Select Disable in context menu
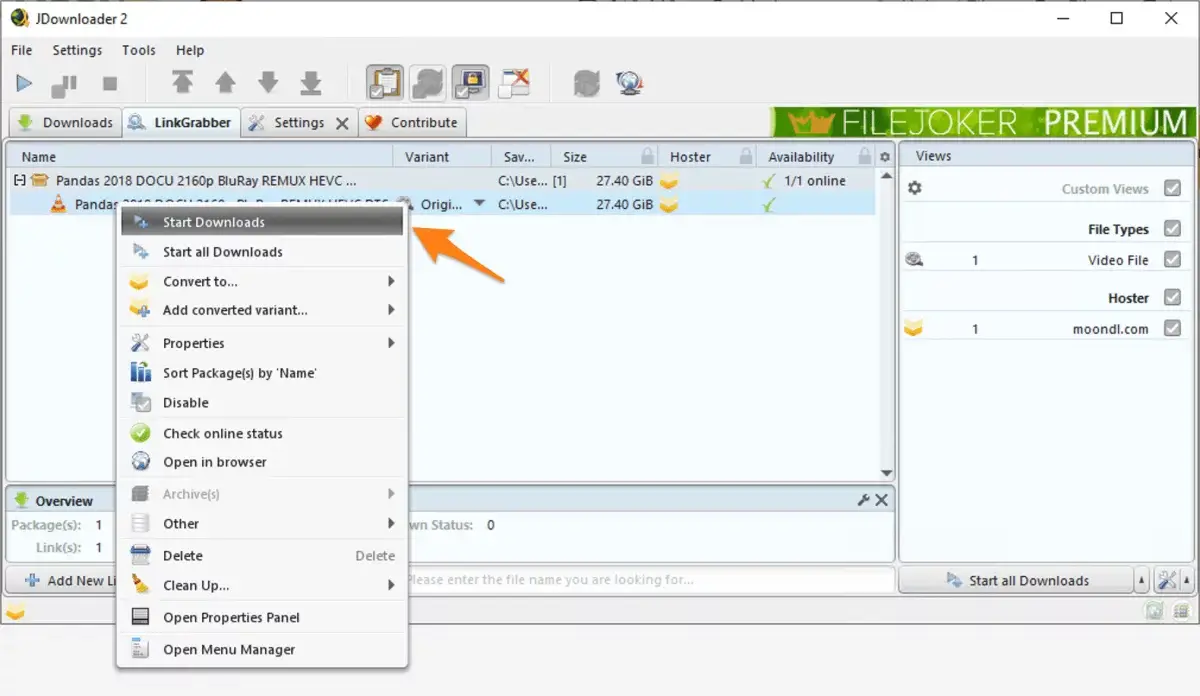Viewport: 1200px width, 696px height. (x=262, y=402)
